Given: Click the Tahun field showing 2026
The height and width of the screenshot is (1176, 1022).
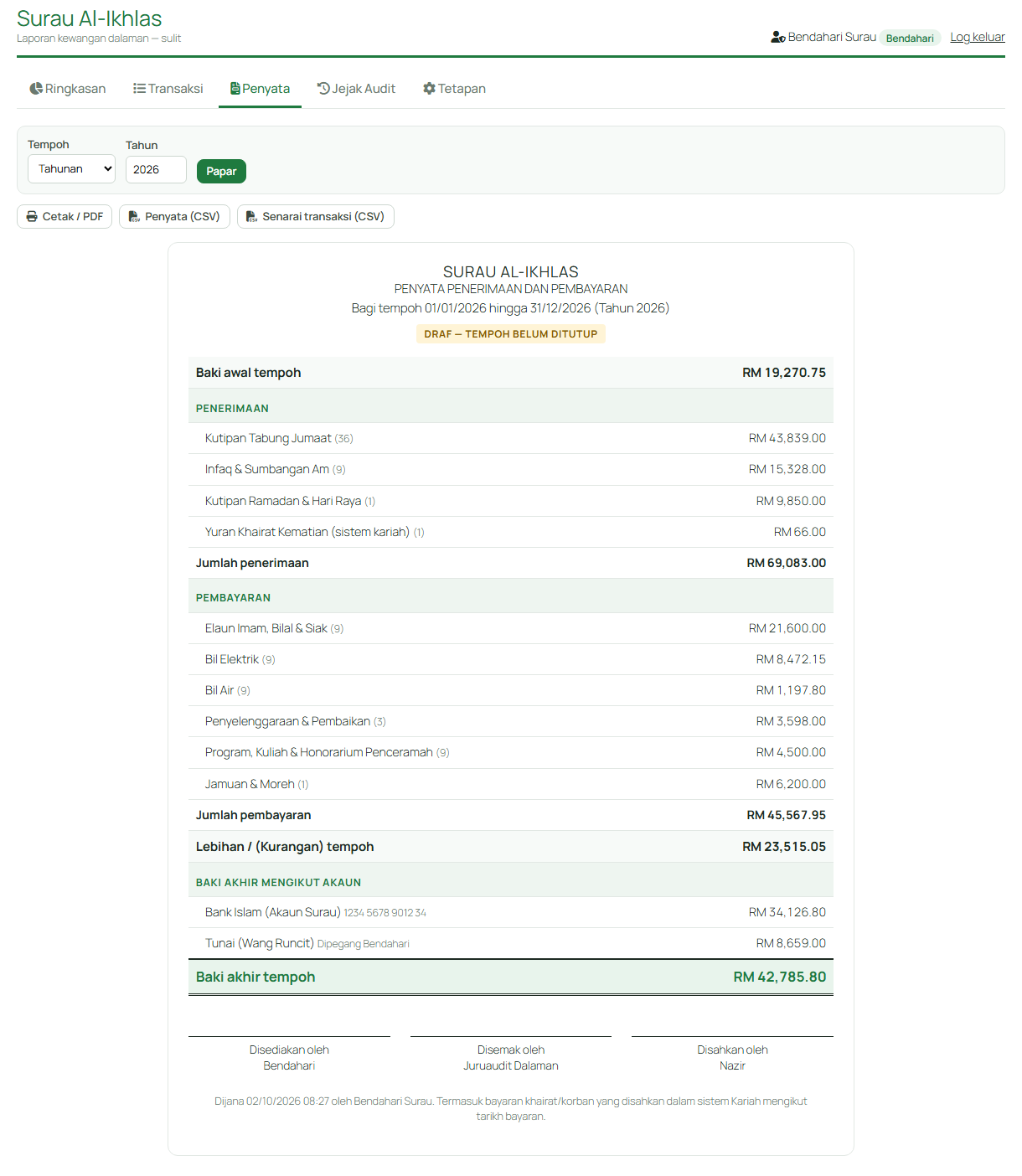Looking at the screenshot, I should pos(156,169).
